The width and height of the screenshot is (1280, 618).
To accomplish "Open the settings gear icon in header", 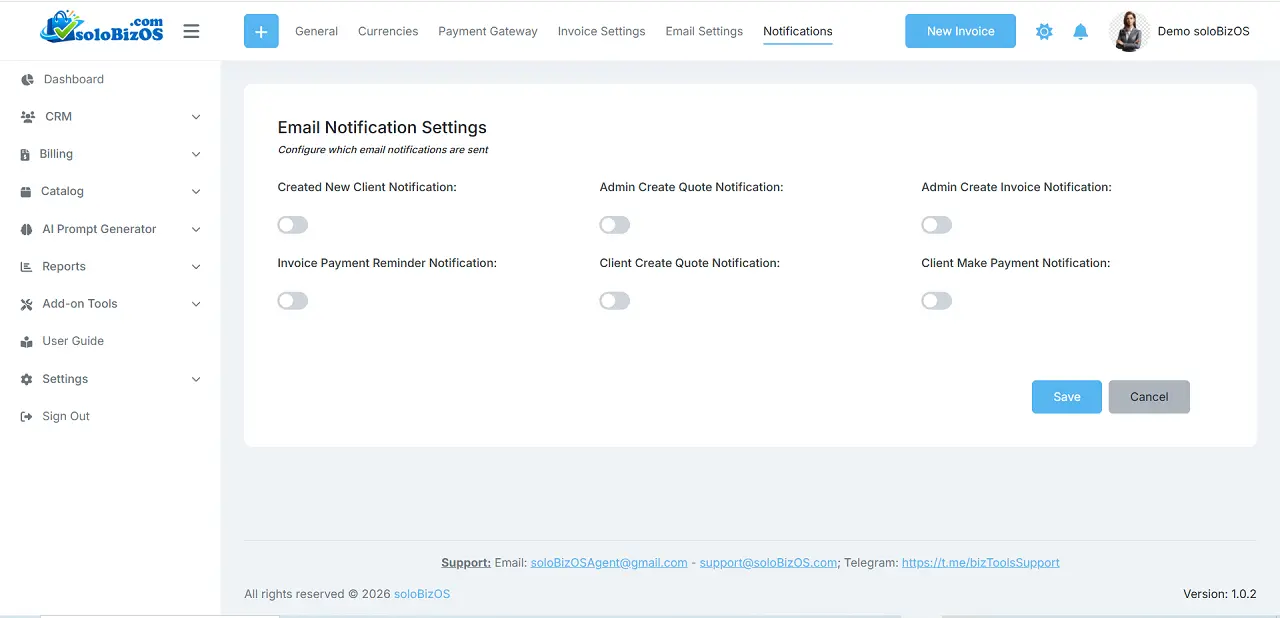I will [1044, 31].
